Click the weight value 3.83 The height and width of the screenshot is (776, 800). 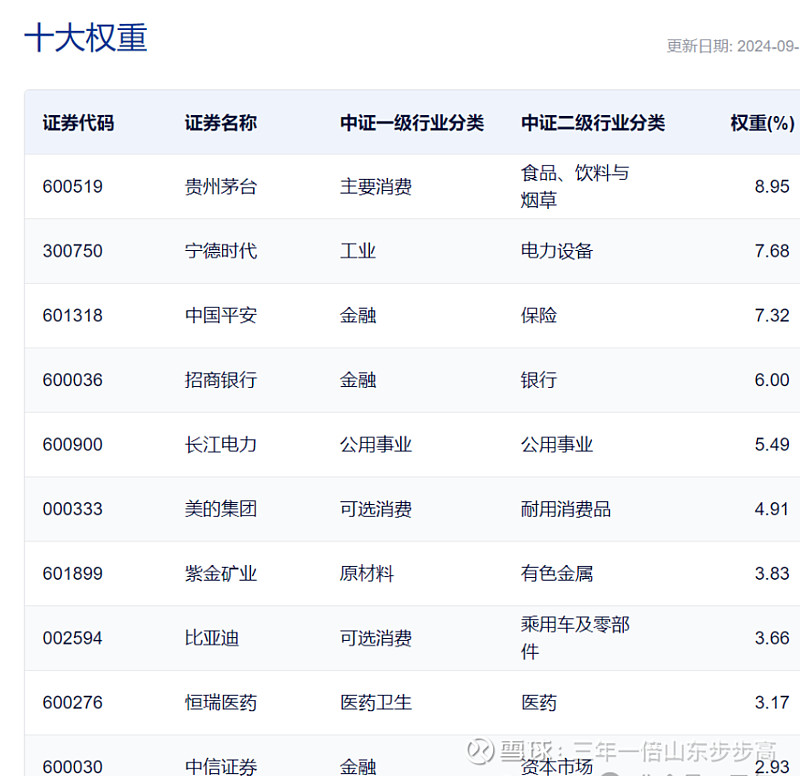(x=772, y=574)
